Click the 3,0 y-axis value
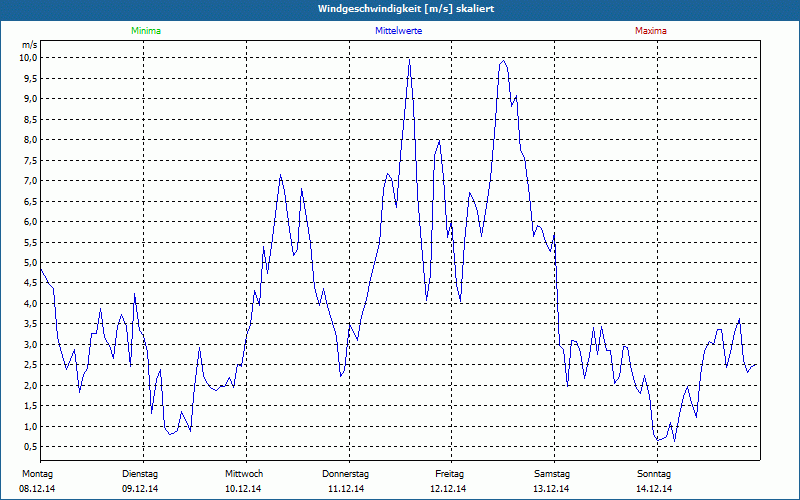The width and height of the screenshot is (800, 500). 31,344
